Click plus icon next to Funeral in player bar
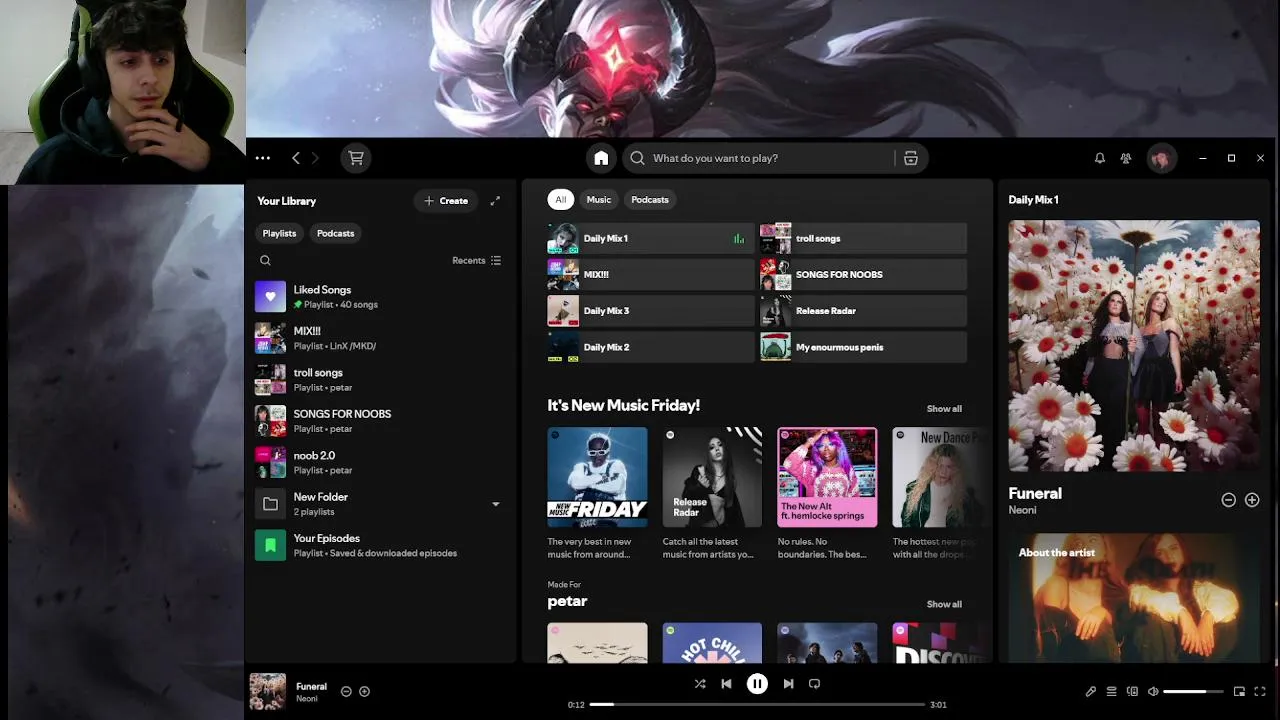The height and width of the screenshot is (720, 1280). (x=364, y=691)
